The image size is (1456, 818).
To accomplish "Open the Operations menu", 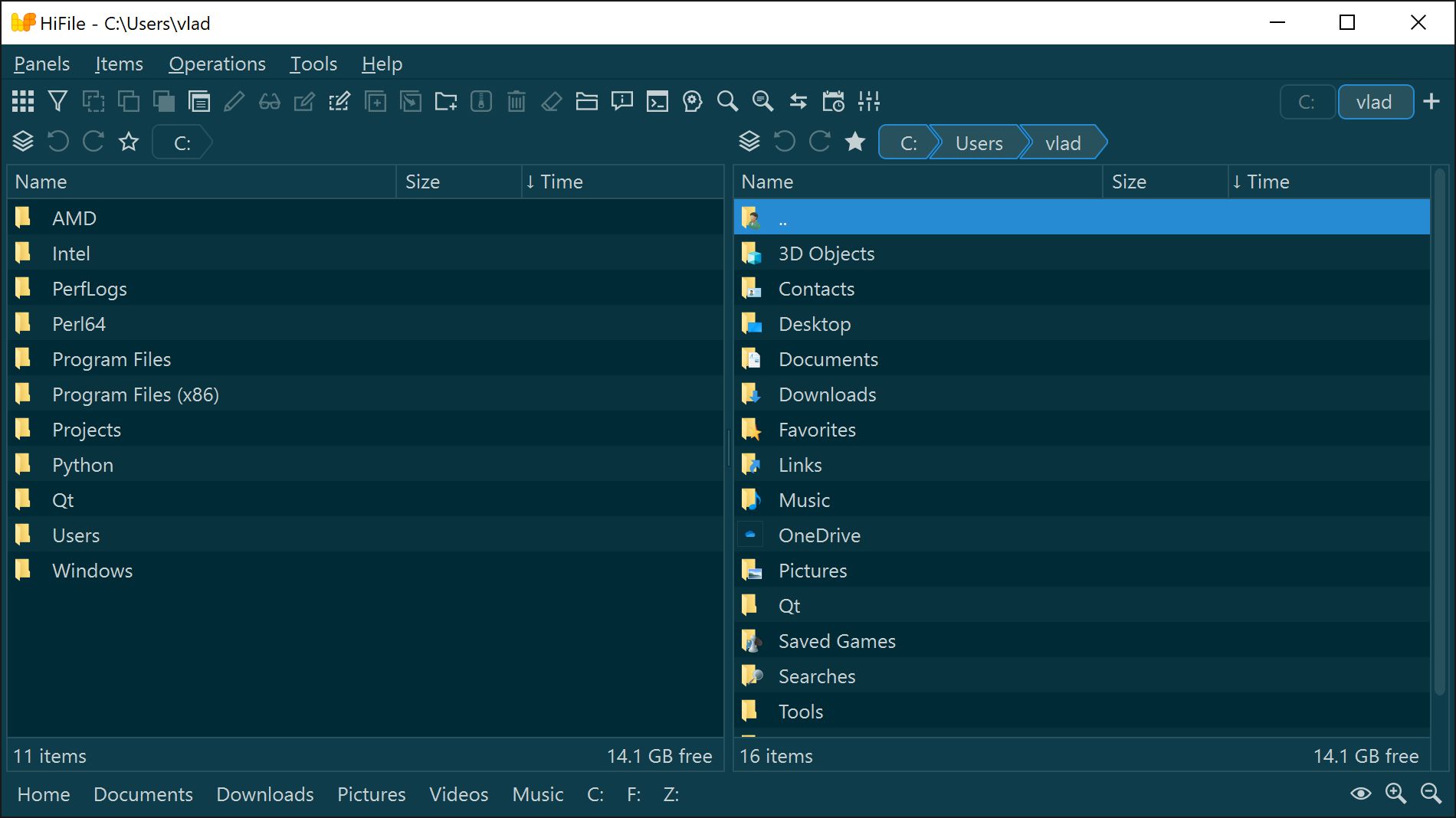I will (217, 64).
